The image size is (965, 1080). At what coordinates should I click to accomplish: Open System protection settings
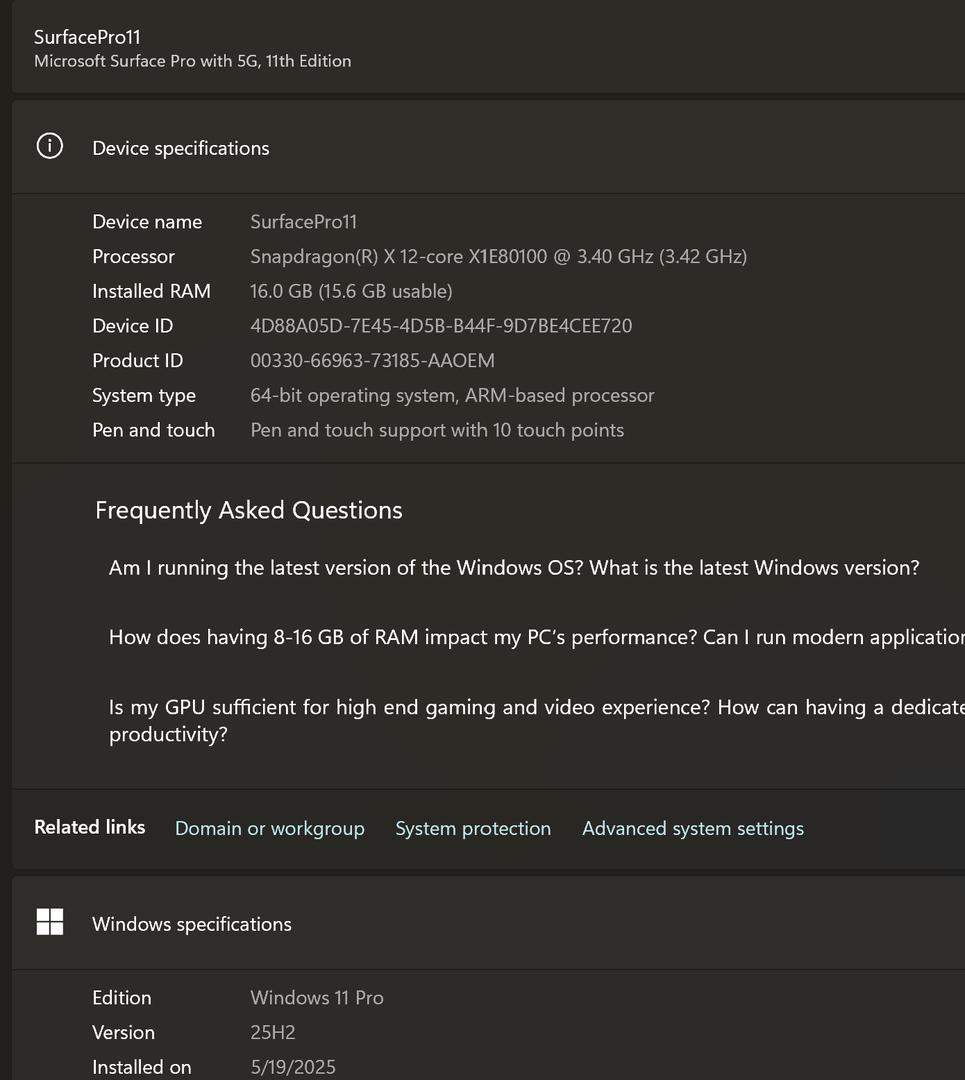pyautogui.click(x=472, y=828)
